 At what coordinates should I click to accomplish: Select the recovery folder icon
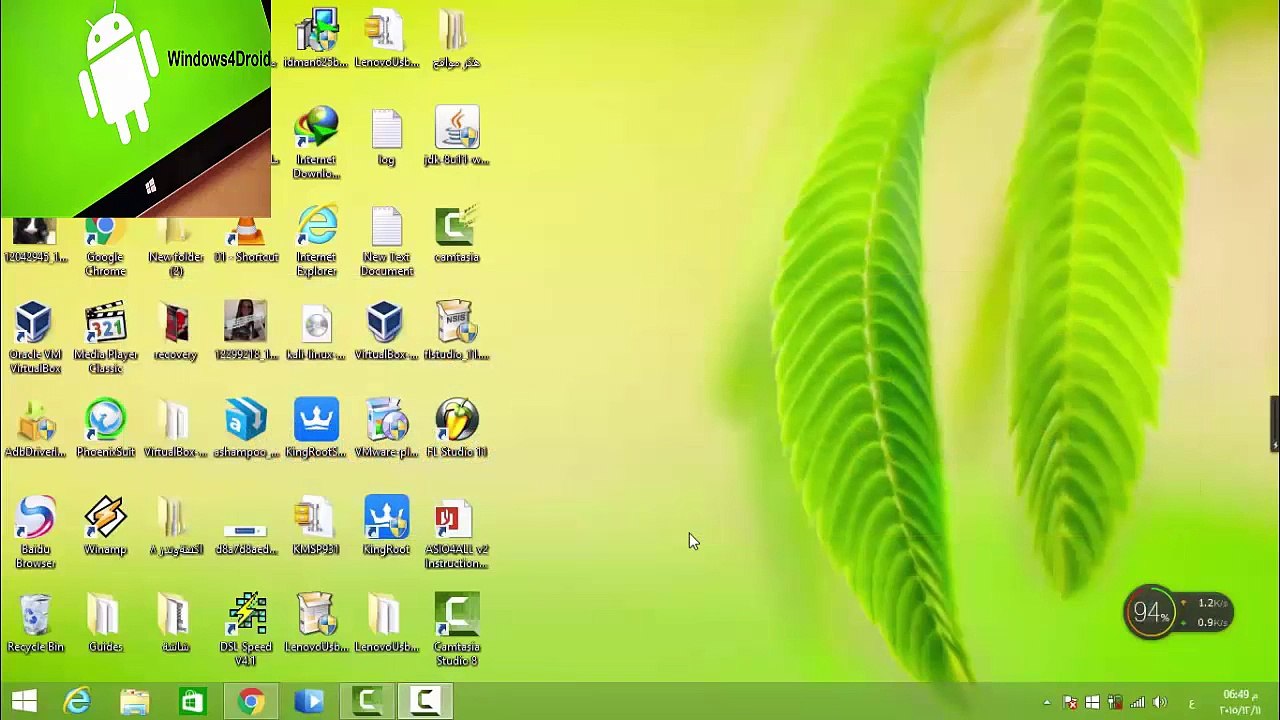[x=176, y=332]
